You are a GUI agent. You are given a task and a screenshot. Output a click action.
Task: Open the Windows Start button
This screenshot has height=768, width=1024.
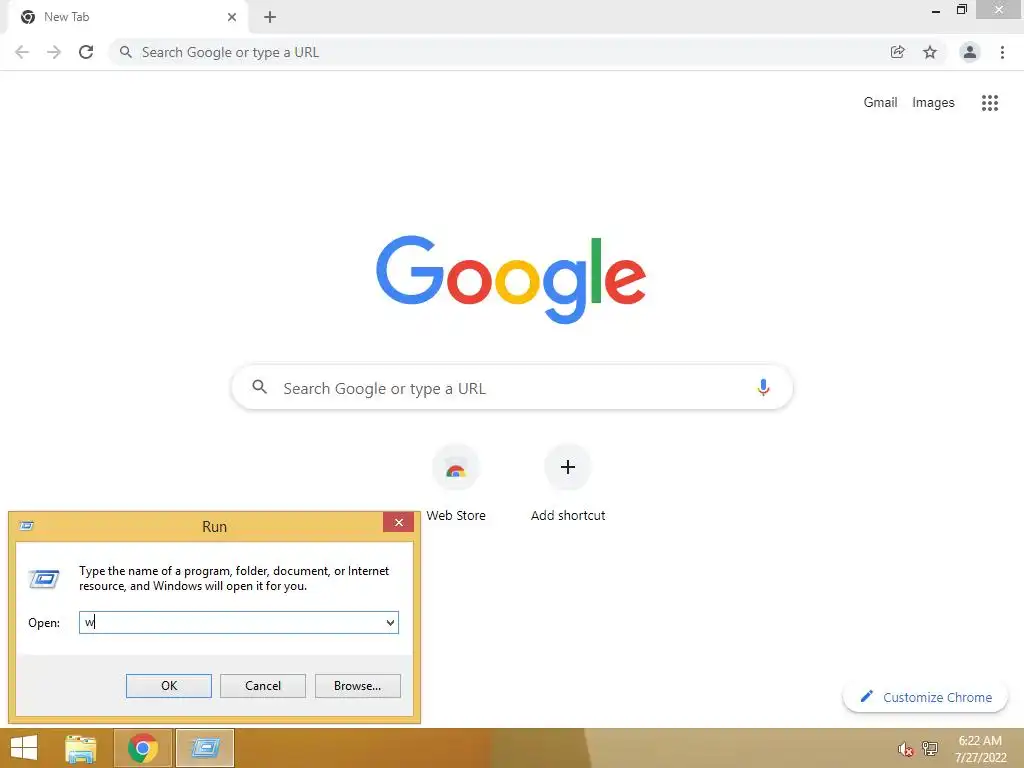click(x=24, y=748)
